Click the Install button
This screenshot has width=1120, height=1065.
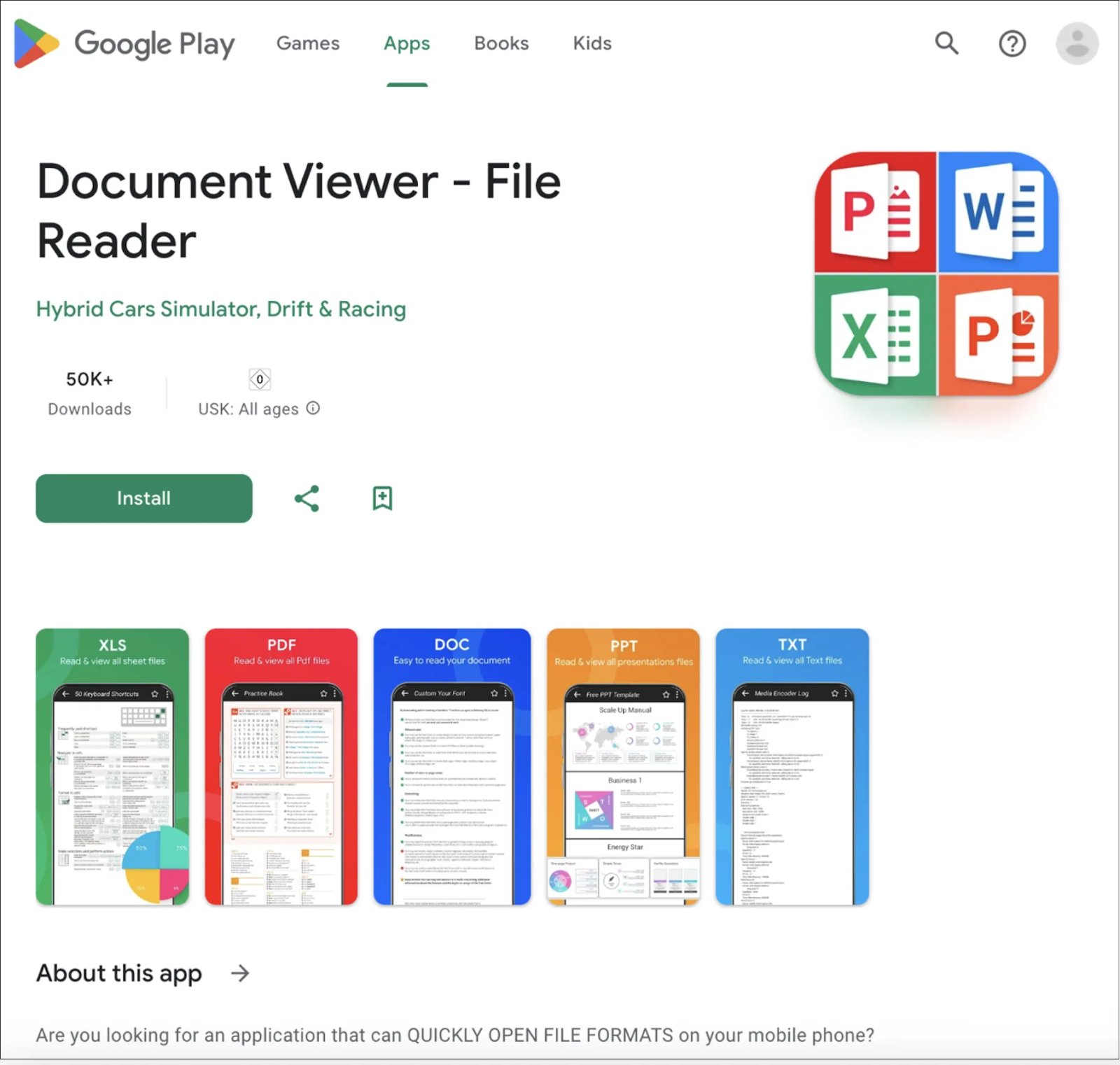tap(144, 498)
